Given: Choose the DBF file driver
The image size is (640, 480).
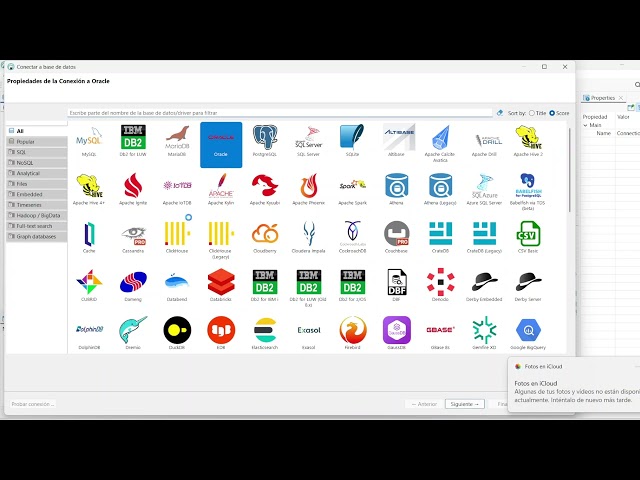Looking at the screenshot, I should (x=396, y=286).
